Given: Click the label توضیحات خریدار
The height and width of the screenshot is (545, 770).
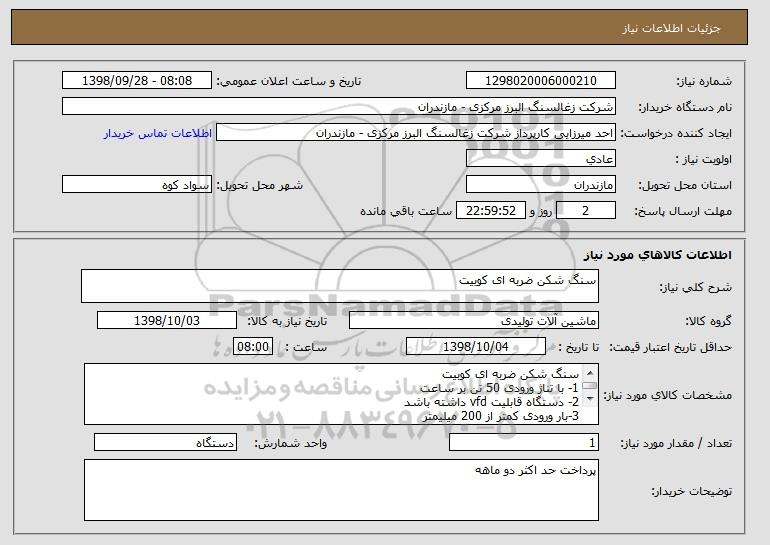Looking at the screenshot, I should click(691, 491).
